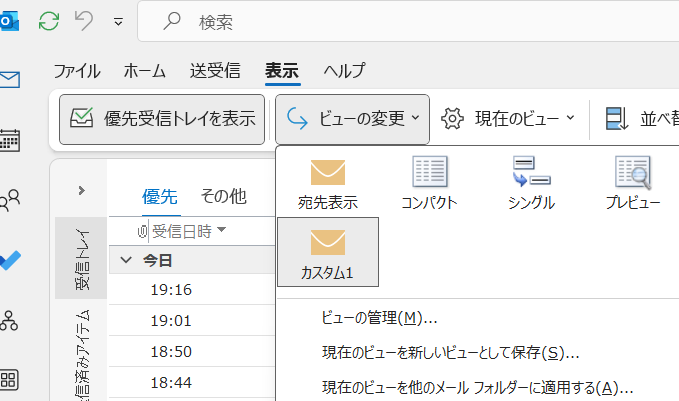Open the ファイル menu tab
This screenshot has height=401, width=679.
tap(76, 71)
